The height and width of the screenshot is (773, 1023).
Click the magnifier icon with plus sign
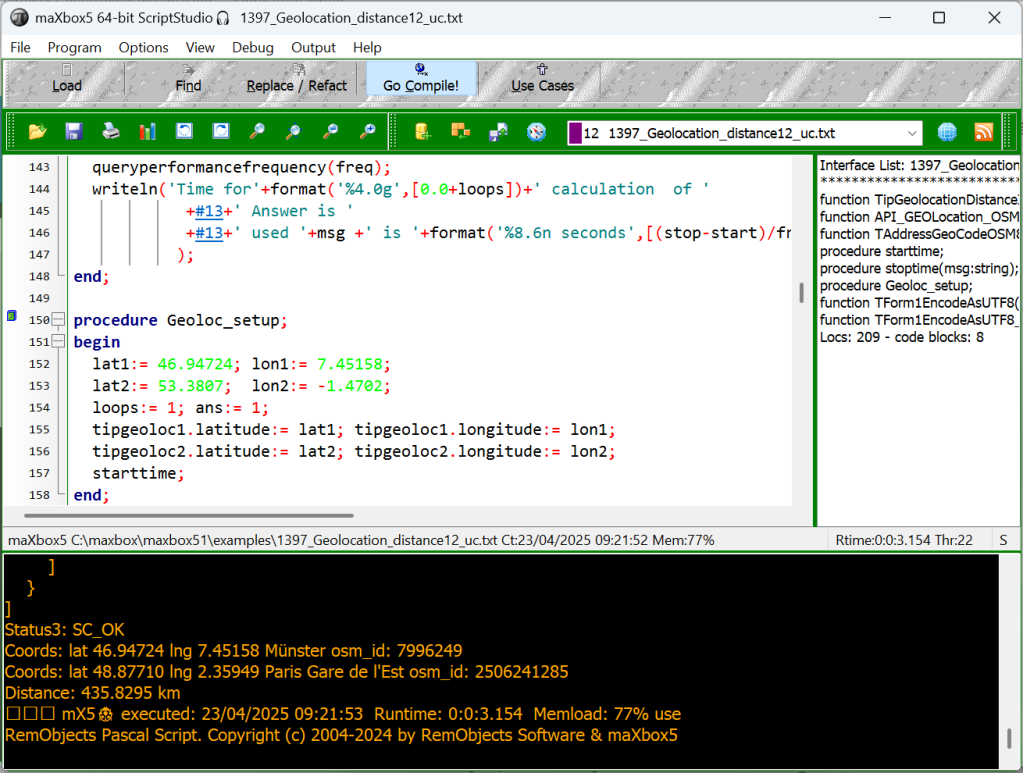tap(368, 132)
